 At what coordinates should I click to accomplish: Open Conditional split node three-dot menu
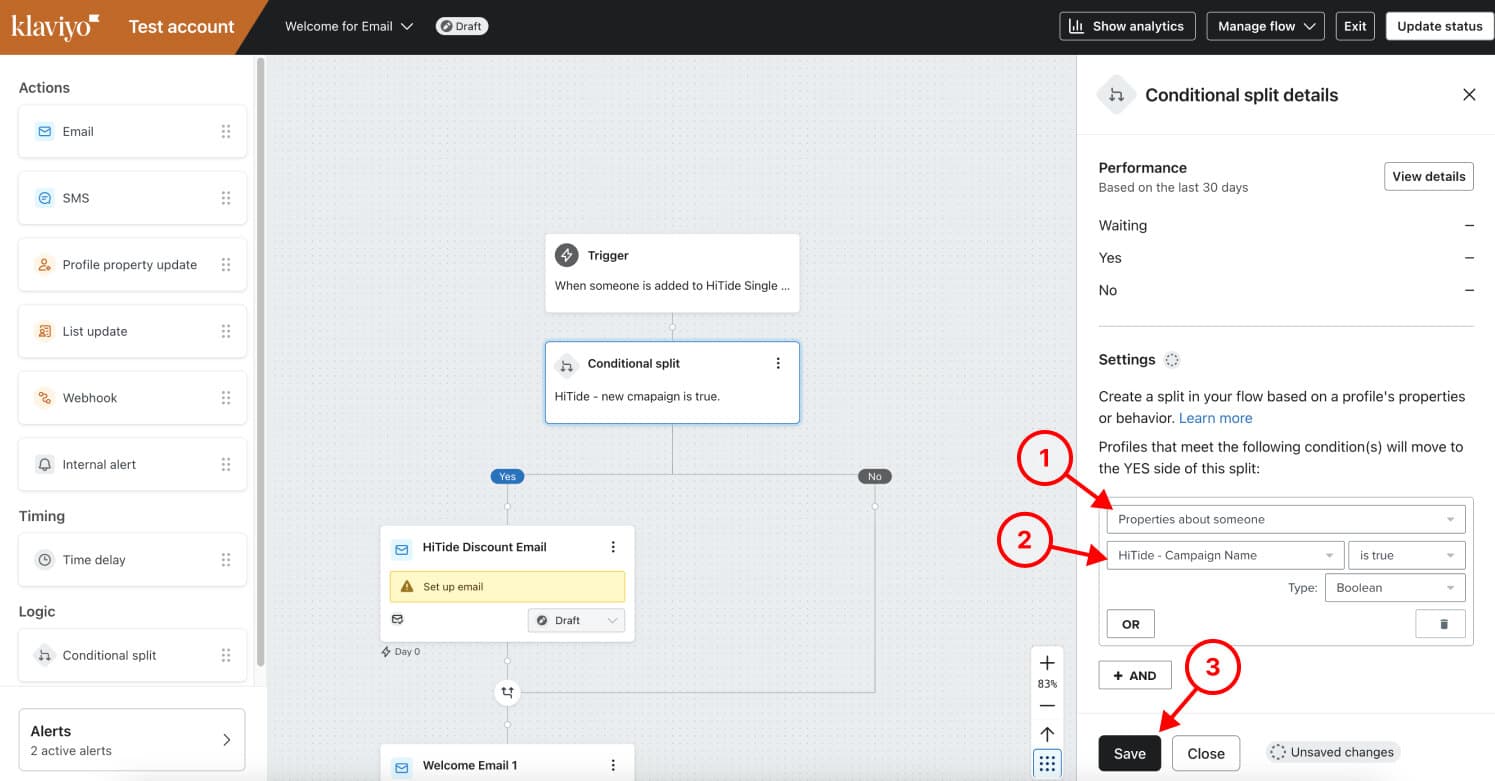click(x=778, y=364)
